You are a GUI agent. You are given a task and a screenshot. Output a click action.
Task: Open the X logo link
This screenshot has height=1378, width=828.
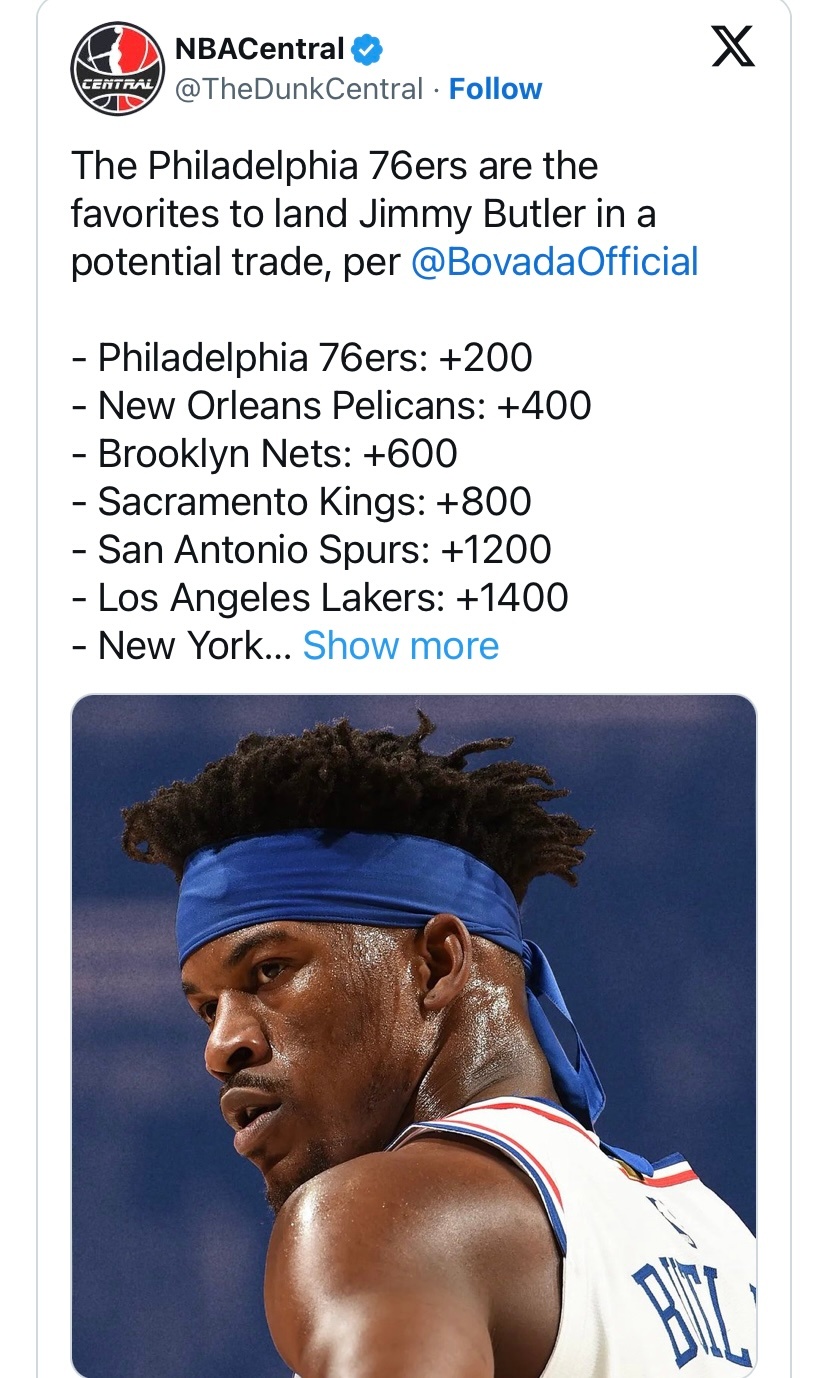click(x=733, y=46)
